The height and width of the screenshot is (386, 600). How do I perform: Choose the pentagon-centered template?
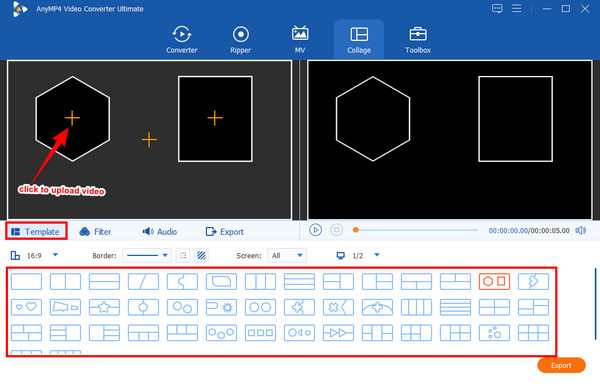143,307
